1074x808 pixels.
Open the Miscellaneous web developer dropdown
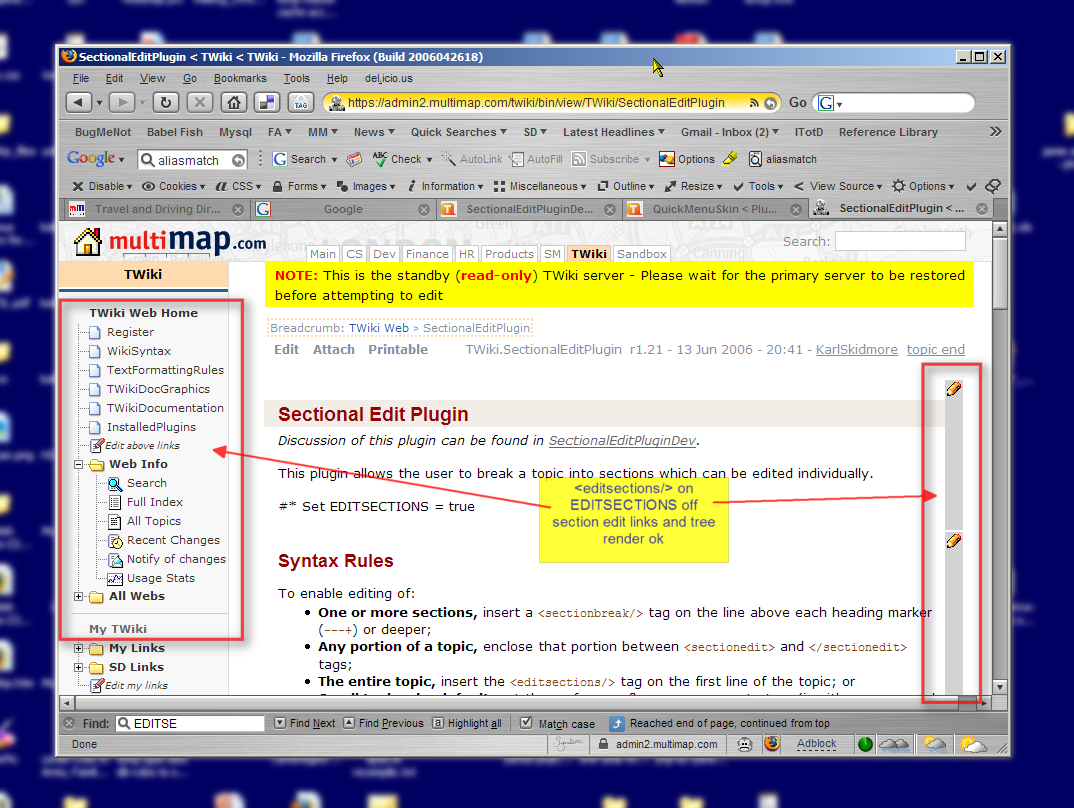(x=540, y=186)
